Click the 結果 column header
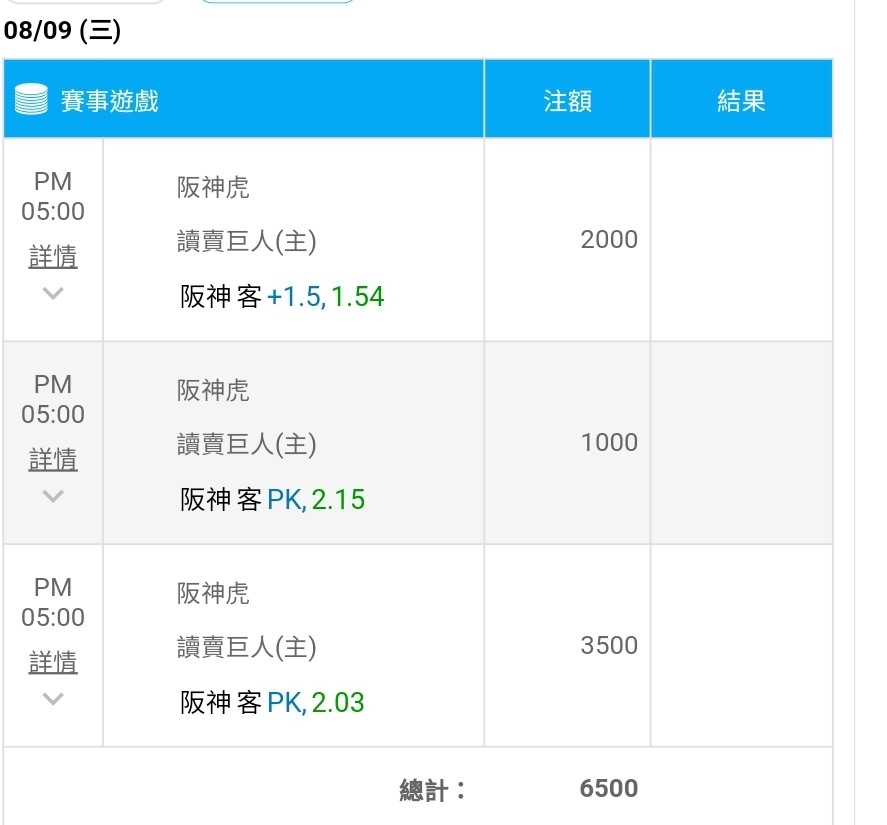The height and width of the screenshot is (825, 887). click(x=742, y=99)
